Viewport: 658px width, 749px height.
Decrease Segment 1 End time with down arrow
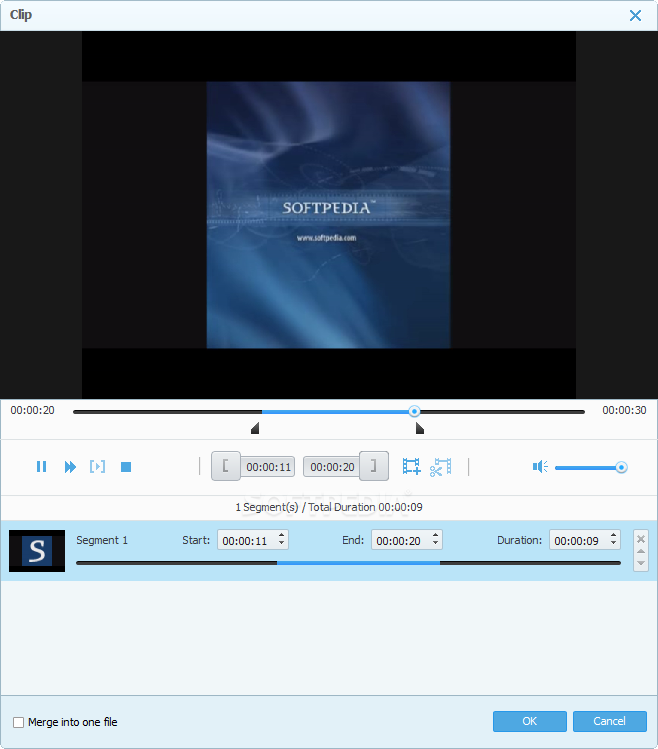pos(435,545)
